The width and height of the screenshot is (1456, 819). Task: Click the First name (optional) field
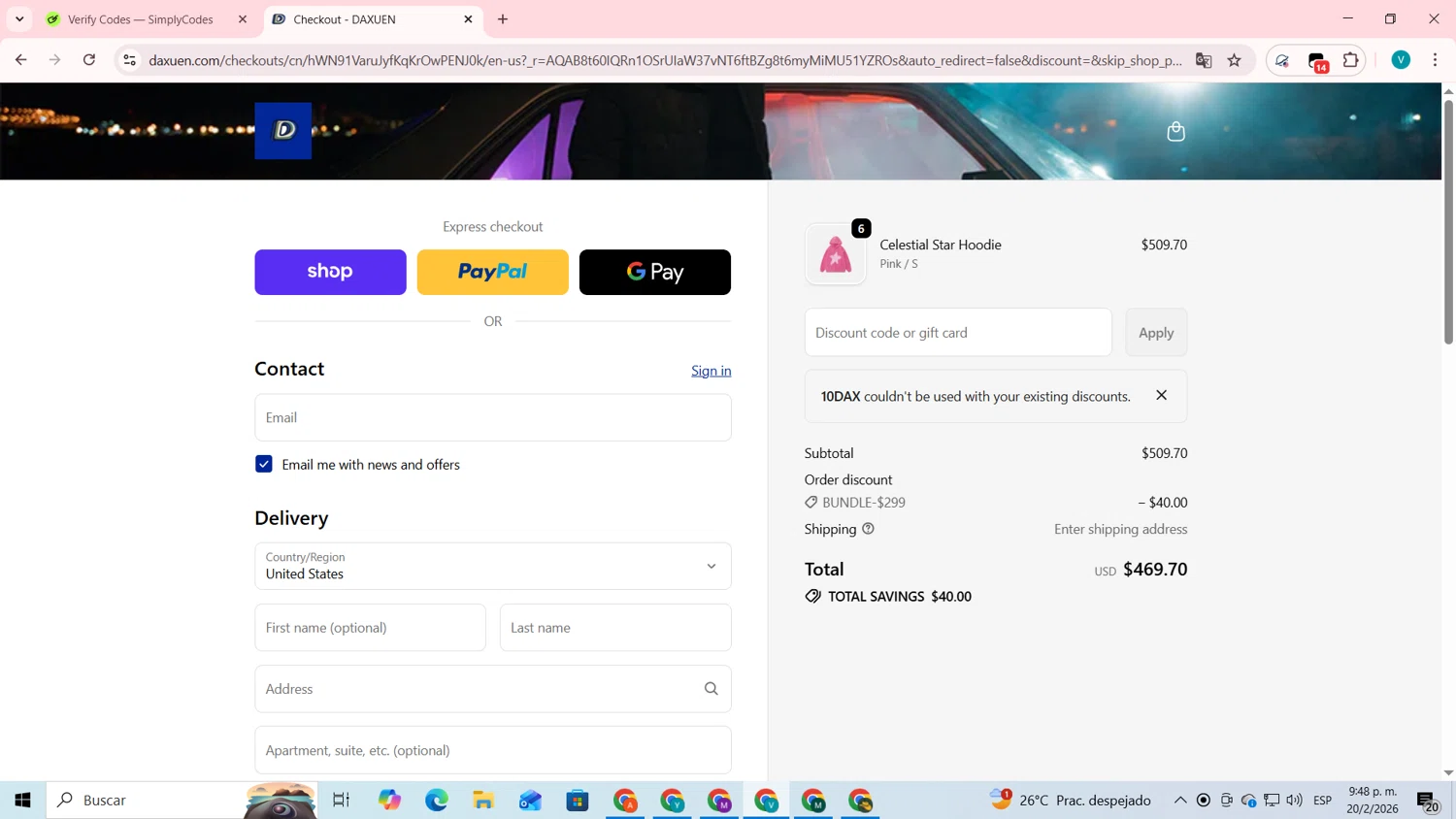(370, 628)
